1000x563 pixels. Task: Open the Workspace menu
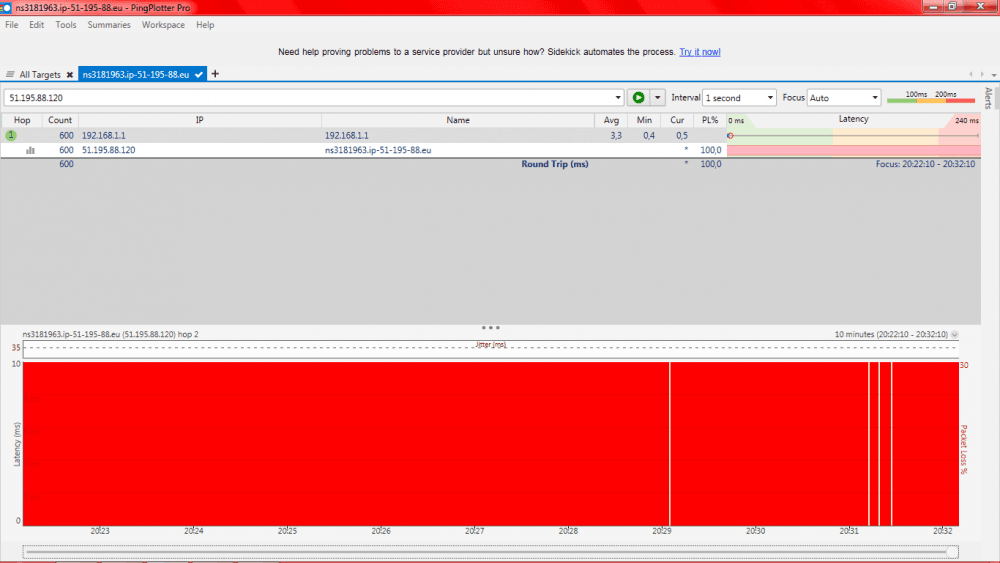pos(163,25)
